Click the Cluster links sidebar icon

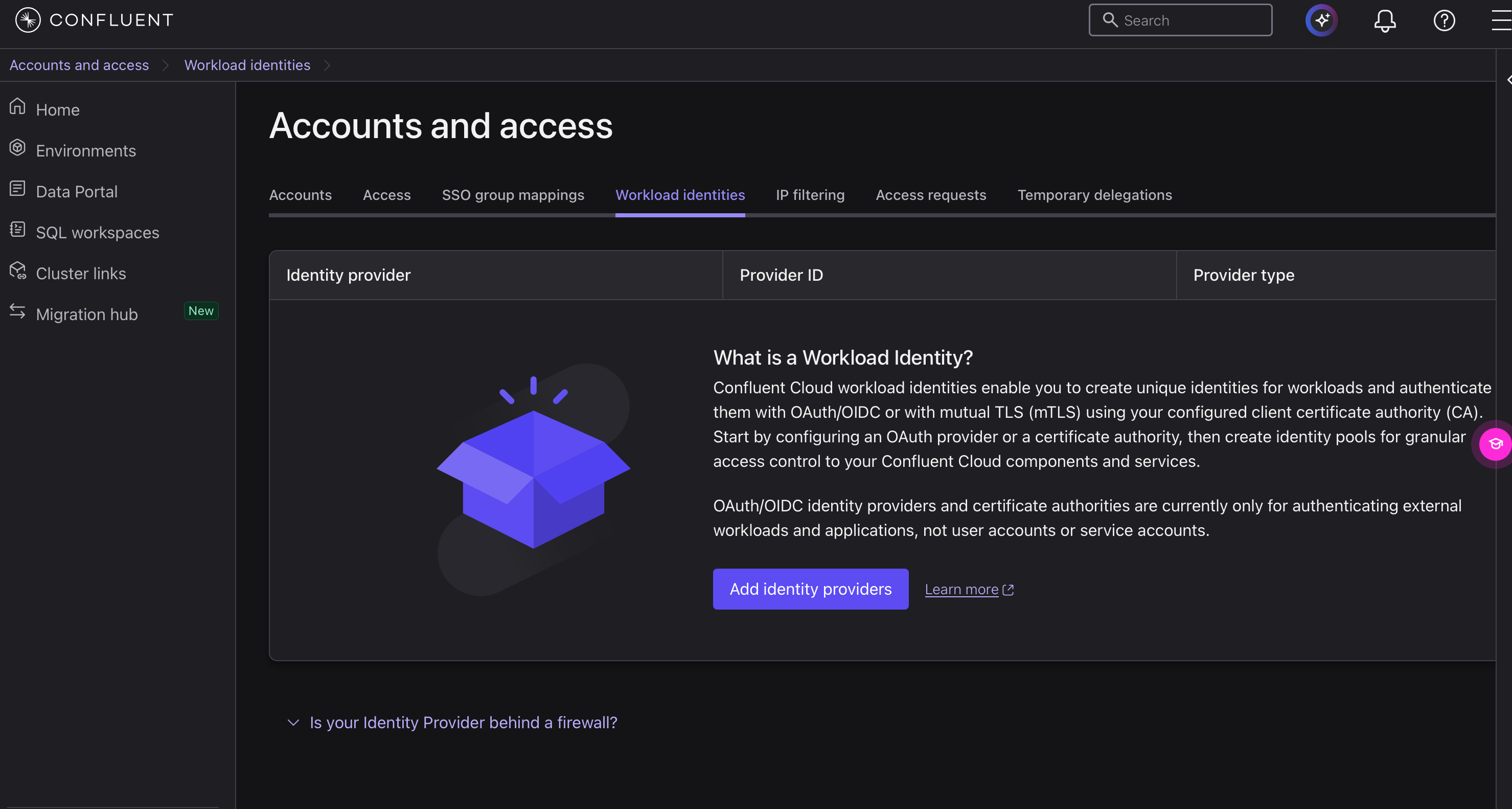(17, 270)
